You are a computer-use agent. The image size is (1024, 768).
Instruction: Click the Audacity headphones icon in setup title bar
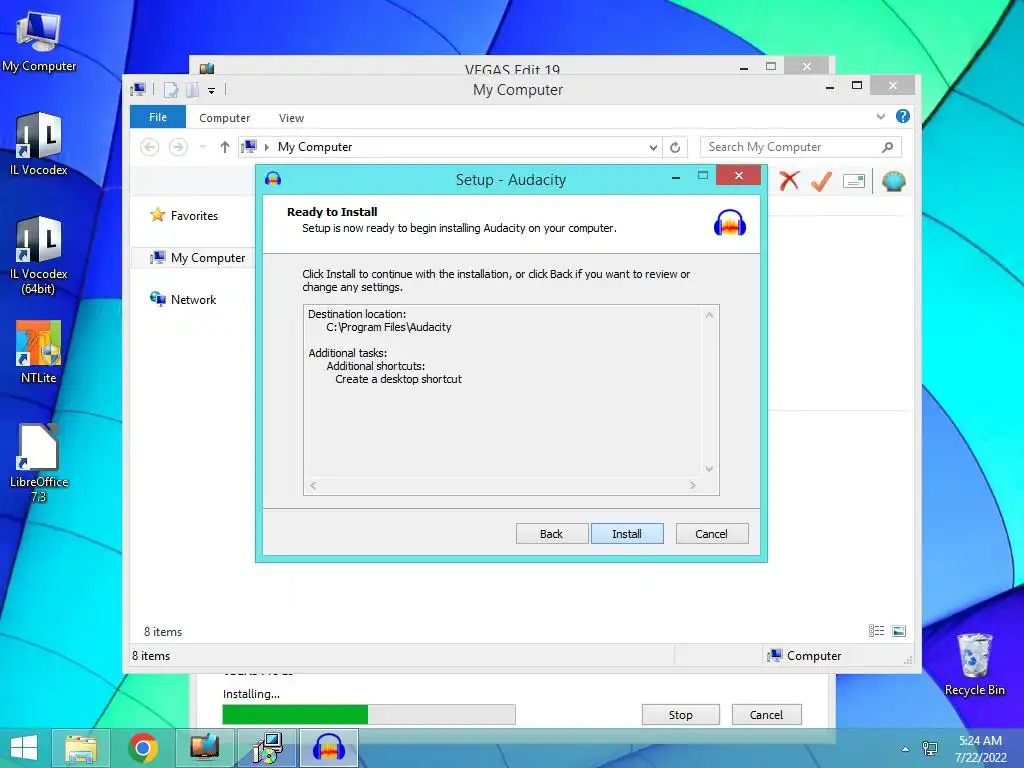click(x=273, y=178)
